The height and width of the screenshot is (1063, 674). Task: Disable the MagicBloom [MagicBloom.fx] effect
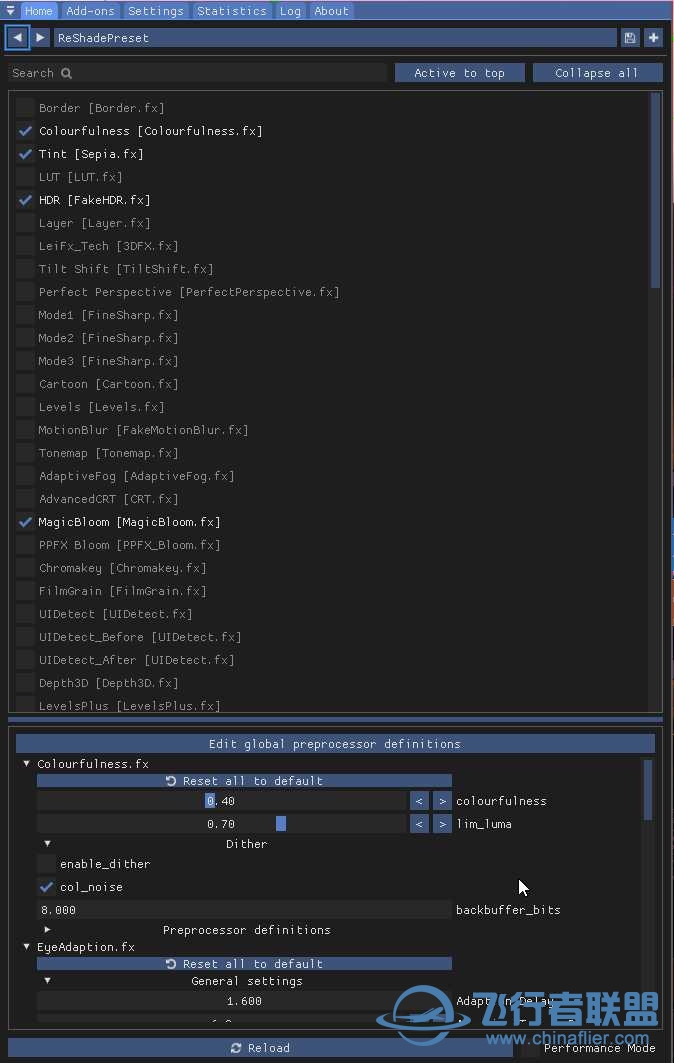(25, 521)
